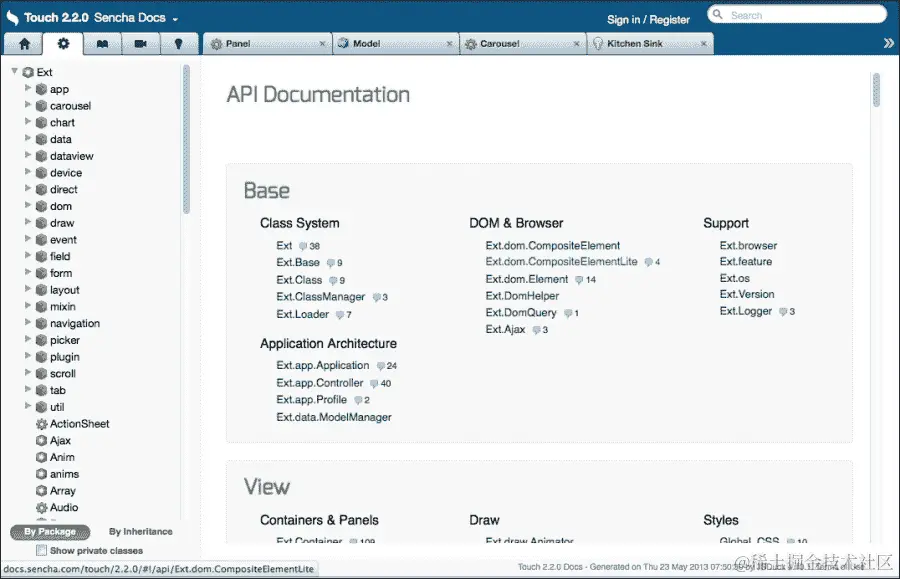This screenshot has height=579, width=900.
Task: Click comment bubble beside Ext.app.Application
Action: (381, 366)
